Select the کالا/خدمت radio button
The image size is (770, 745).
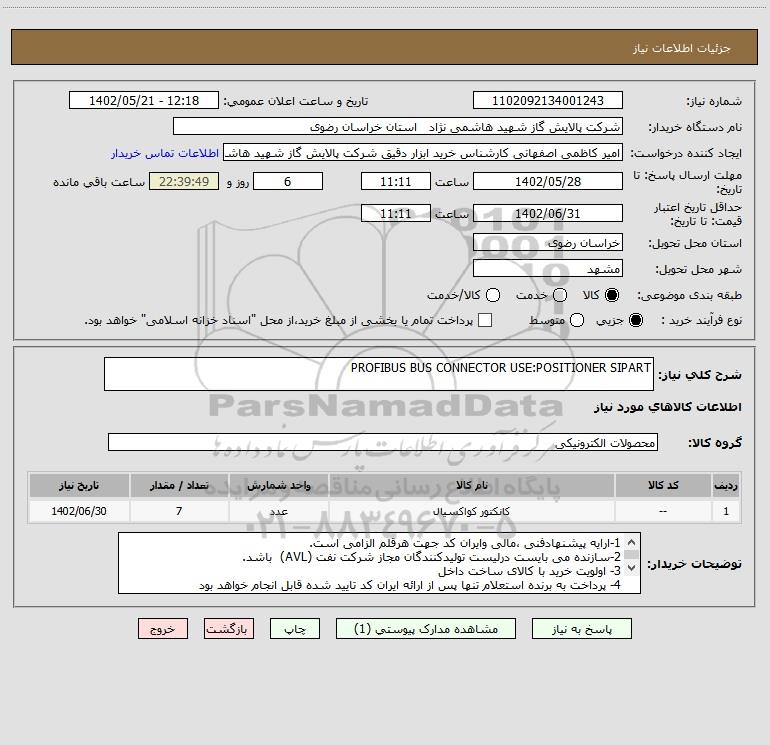pyautogui.click(x=493, y=295)
